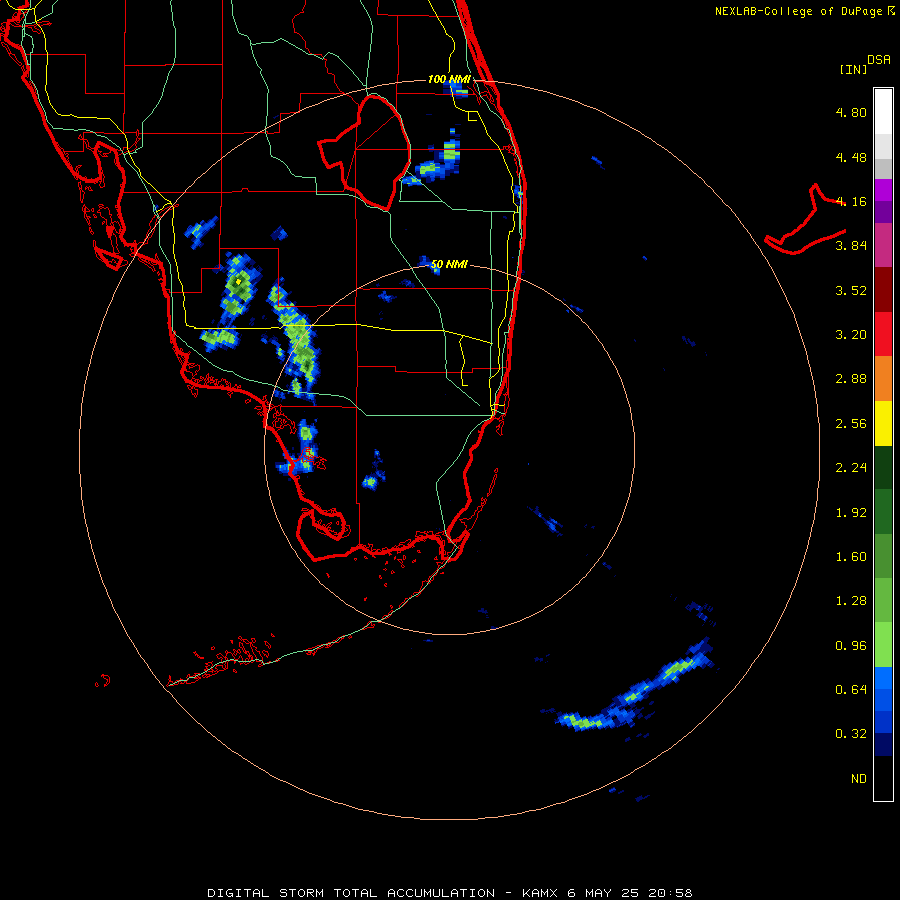Pick the maroon legend swatch
900x900 pixels.
pos(883,290)
